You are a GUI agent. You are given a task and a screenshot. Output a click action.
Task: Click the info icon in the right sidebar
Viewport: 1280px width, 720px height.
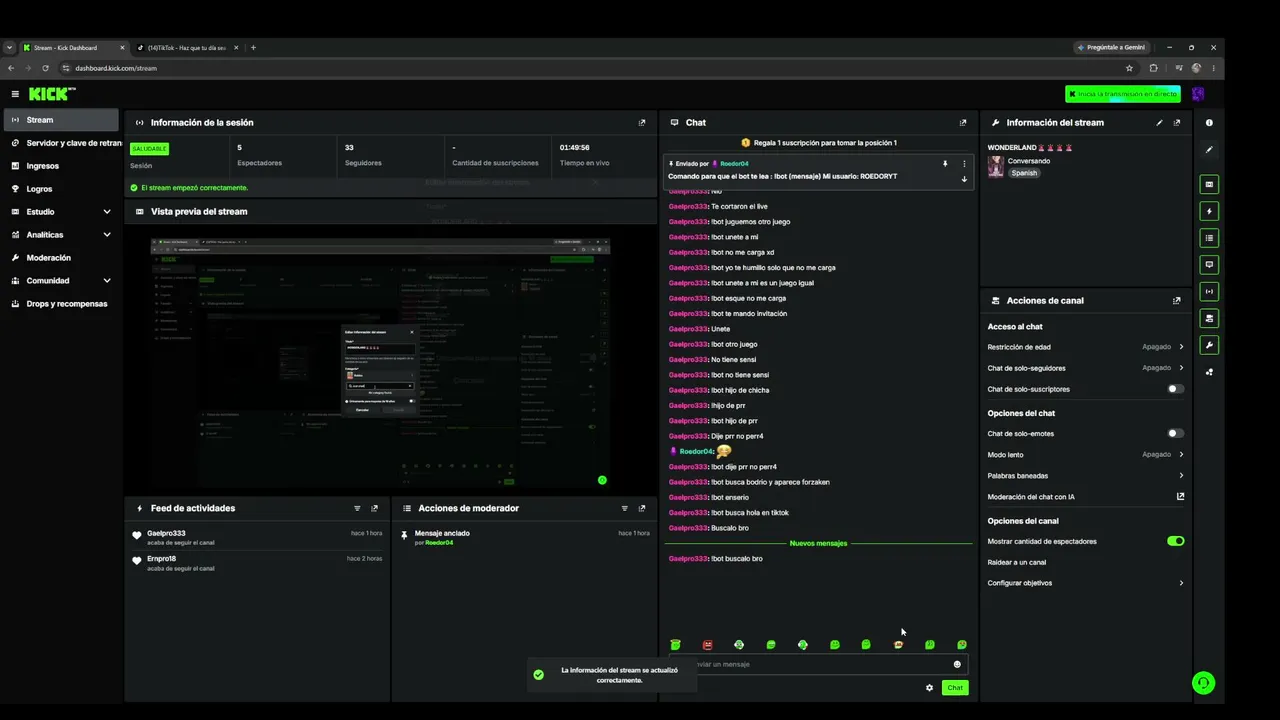(x=1209, y=123)
